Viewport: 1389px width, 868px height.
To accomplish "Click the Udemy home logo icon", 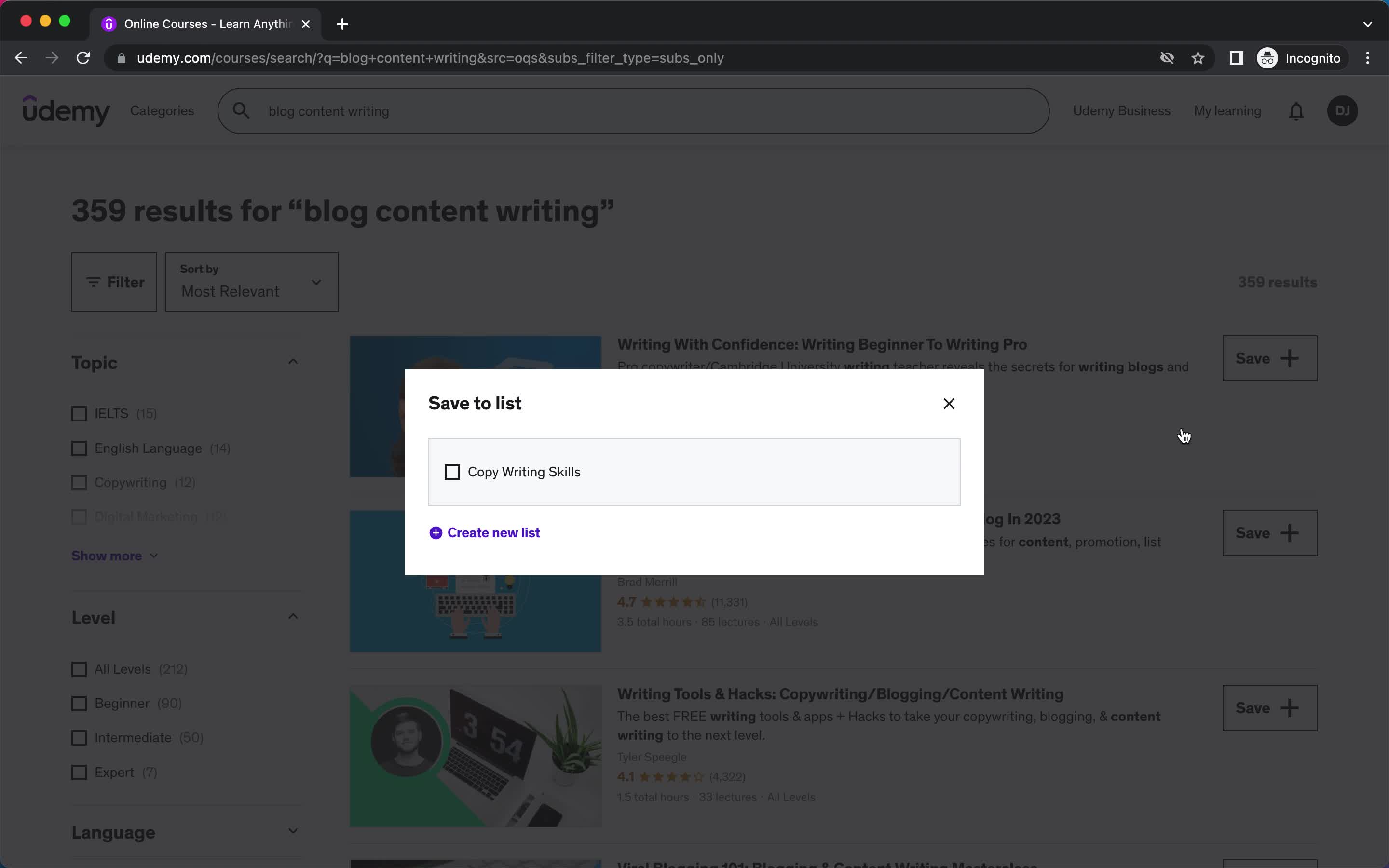I will 65,111.
